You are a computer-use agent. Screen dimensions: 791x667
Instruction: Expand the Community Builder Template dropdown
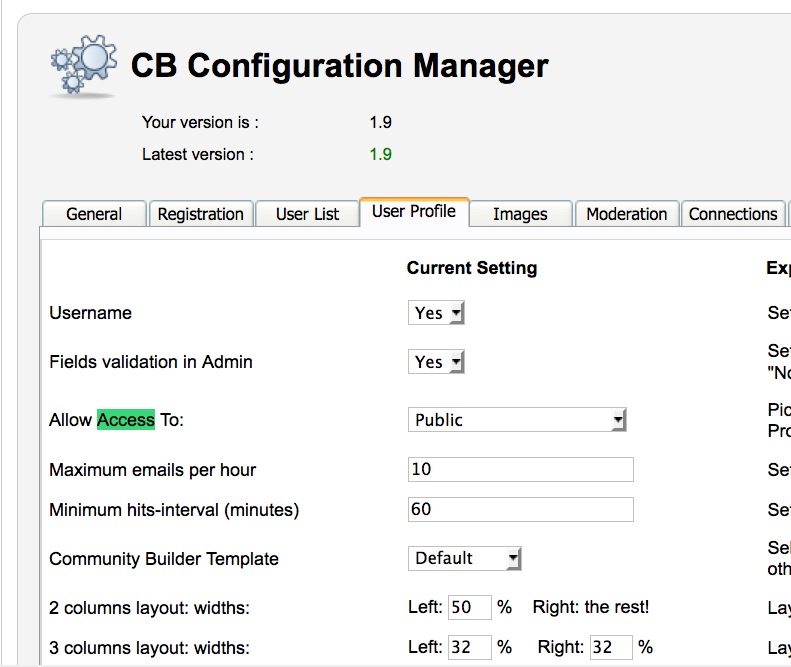464,559
